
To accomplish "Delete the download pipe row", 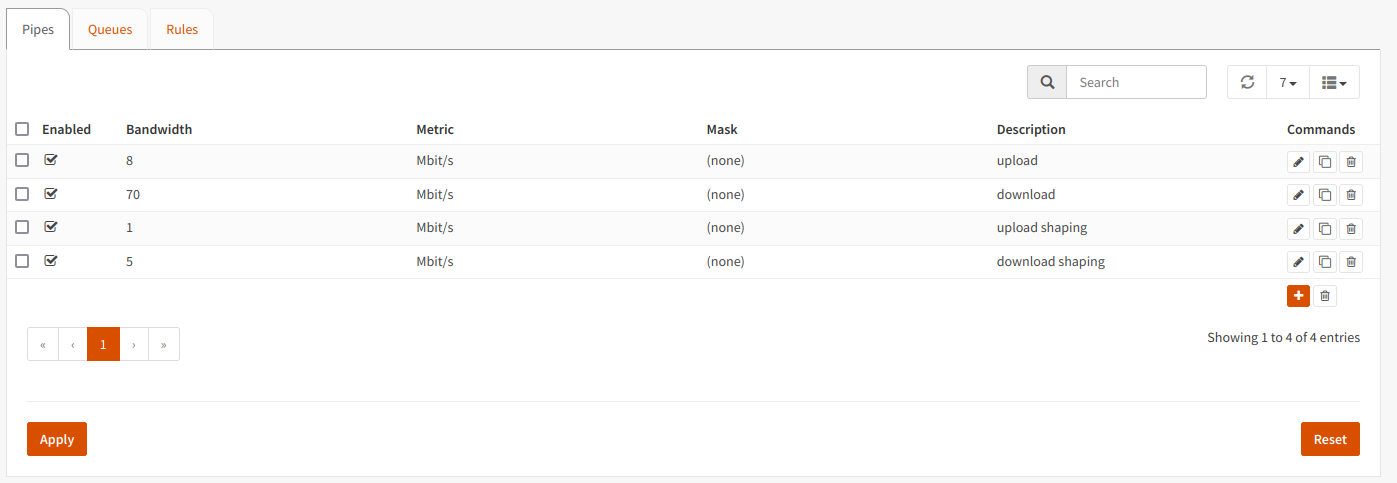I will (x=1351, y=196).
